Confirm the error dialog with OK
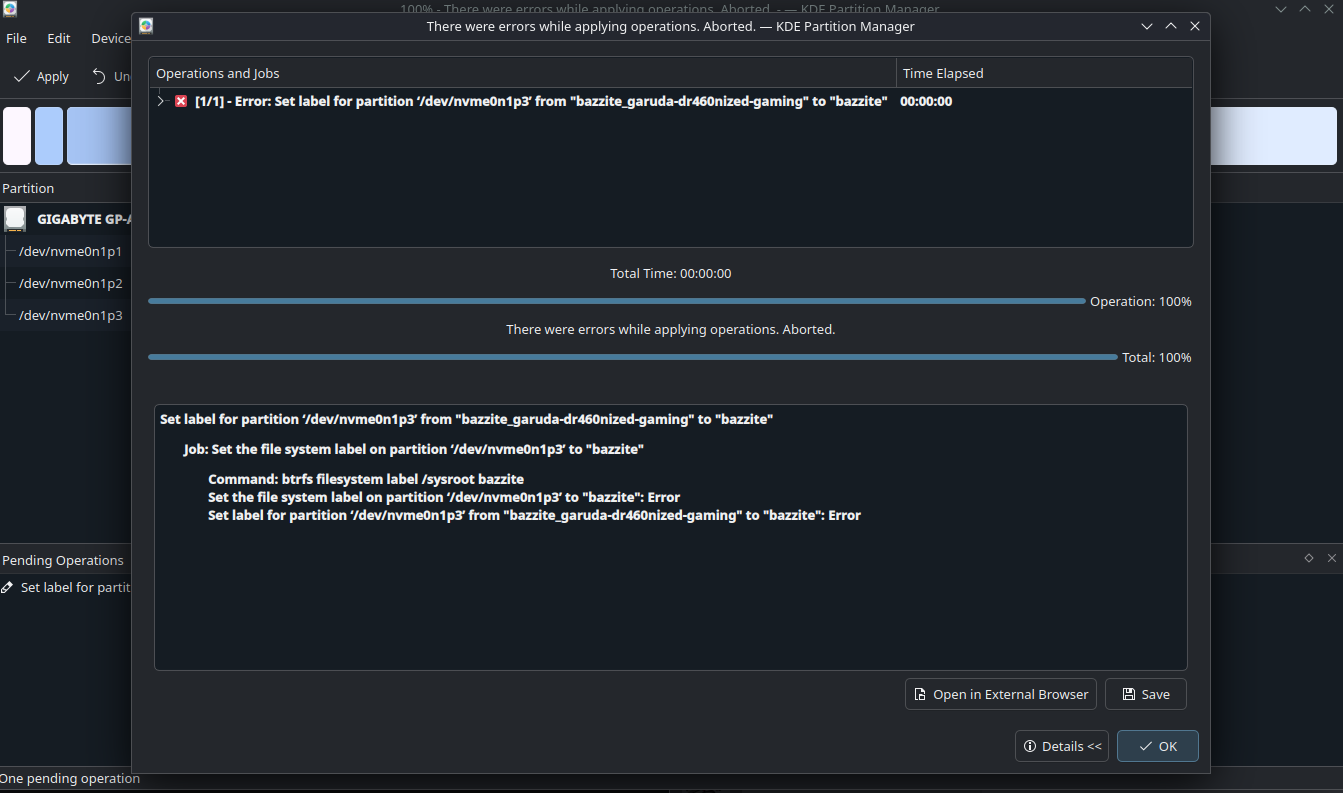1343x793 pixels. [x=1157, y=745]
